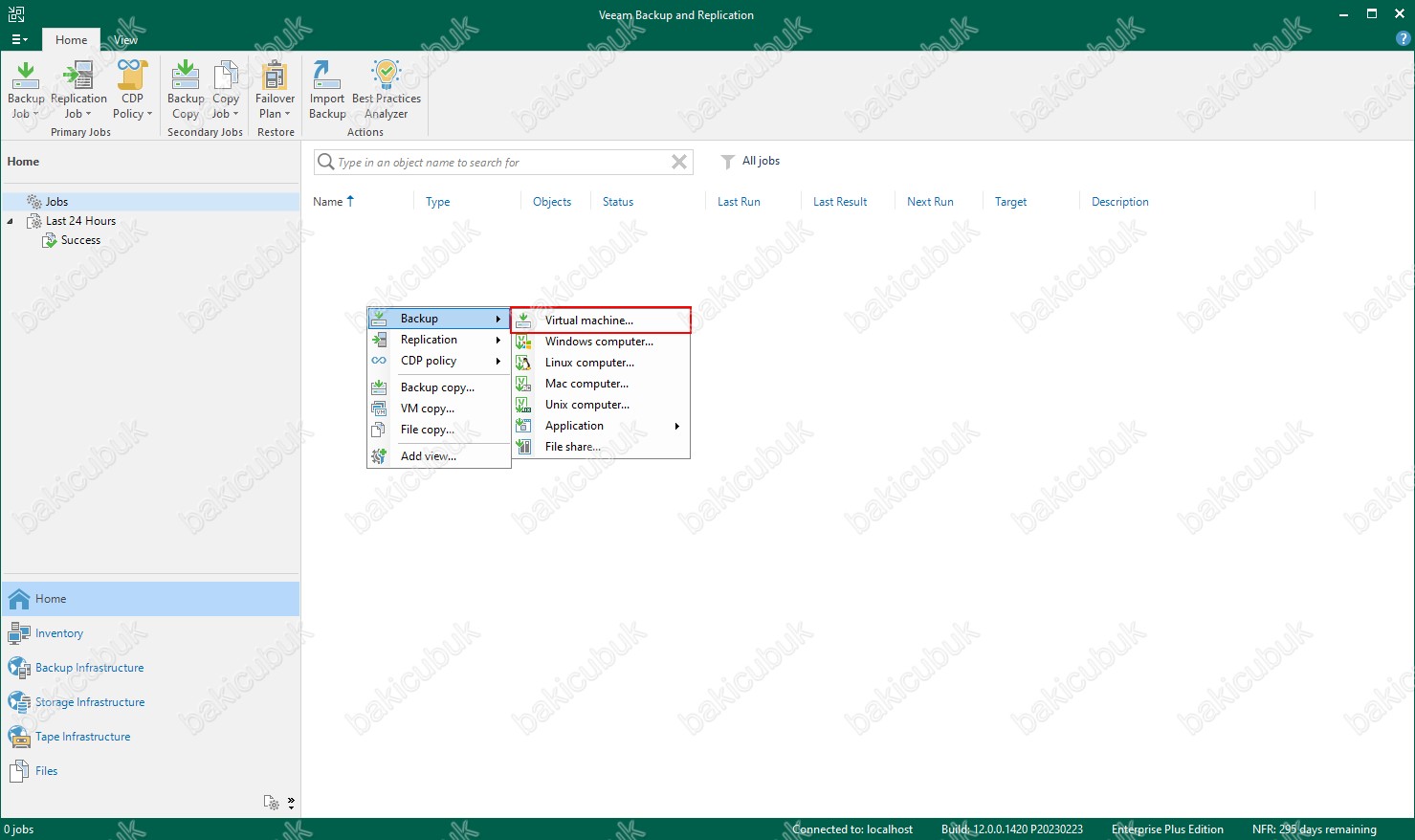Select Linux computer... in the Backup submenu
Image resolution: width=1415 pixels, height=840 pixels.
(x=601, y=363)
